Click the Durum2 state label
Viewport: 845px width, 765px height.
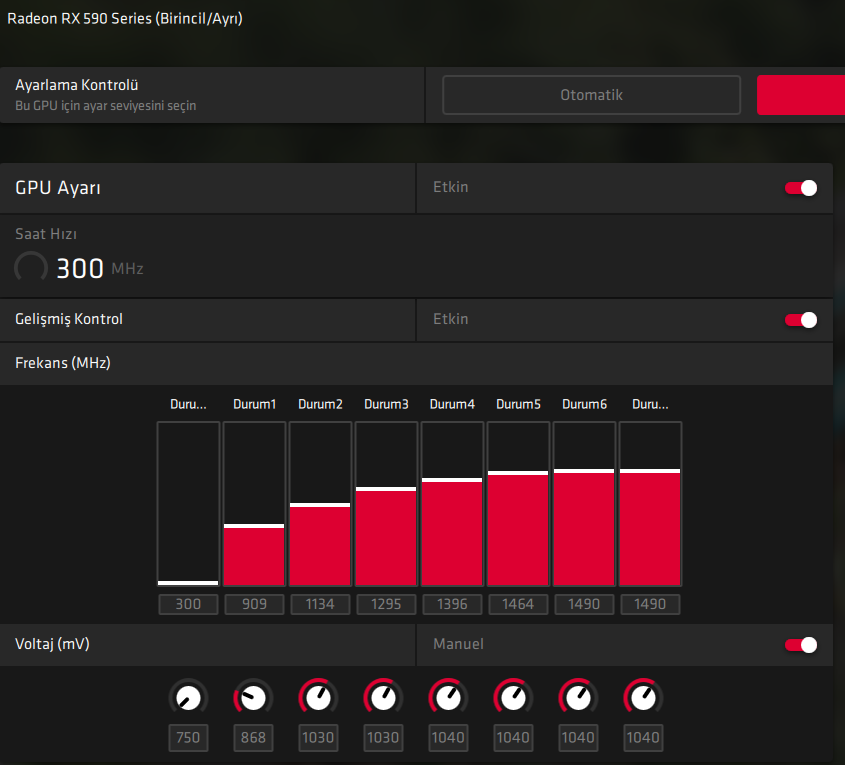(x=320, y=404)
